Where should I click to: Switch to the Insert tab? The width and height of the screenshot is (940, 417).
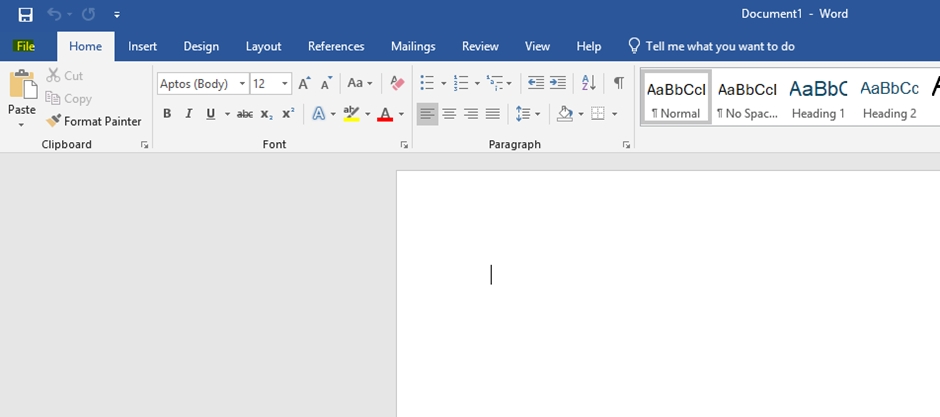[x=142, y=46]
